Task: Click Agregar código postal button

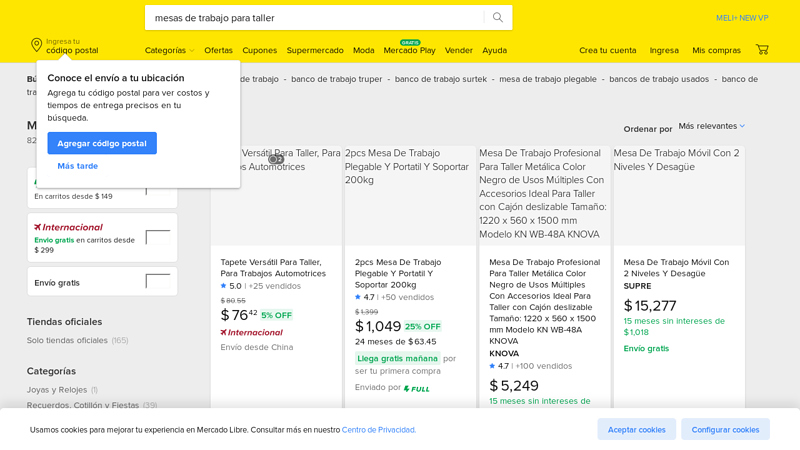Action: [102, 143]
